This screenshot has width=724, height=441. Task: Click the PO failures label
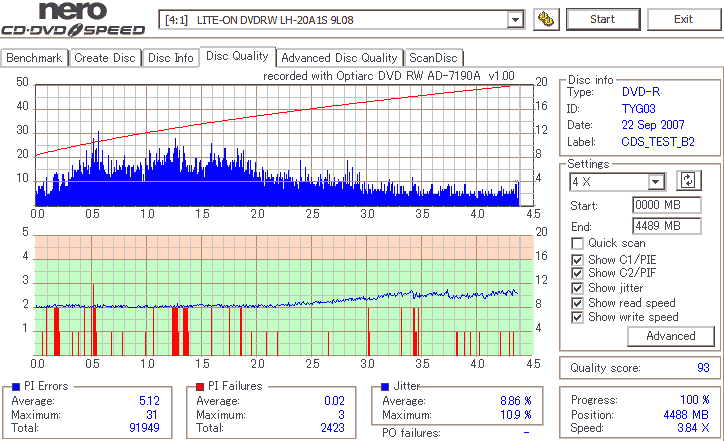[411, 433]
